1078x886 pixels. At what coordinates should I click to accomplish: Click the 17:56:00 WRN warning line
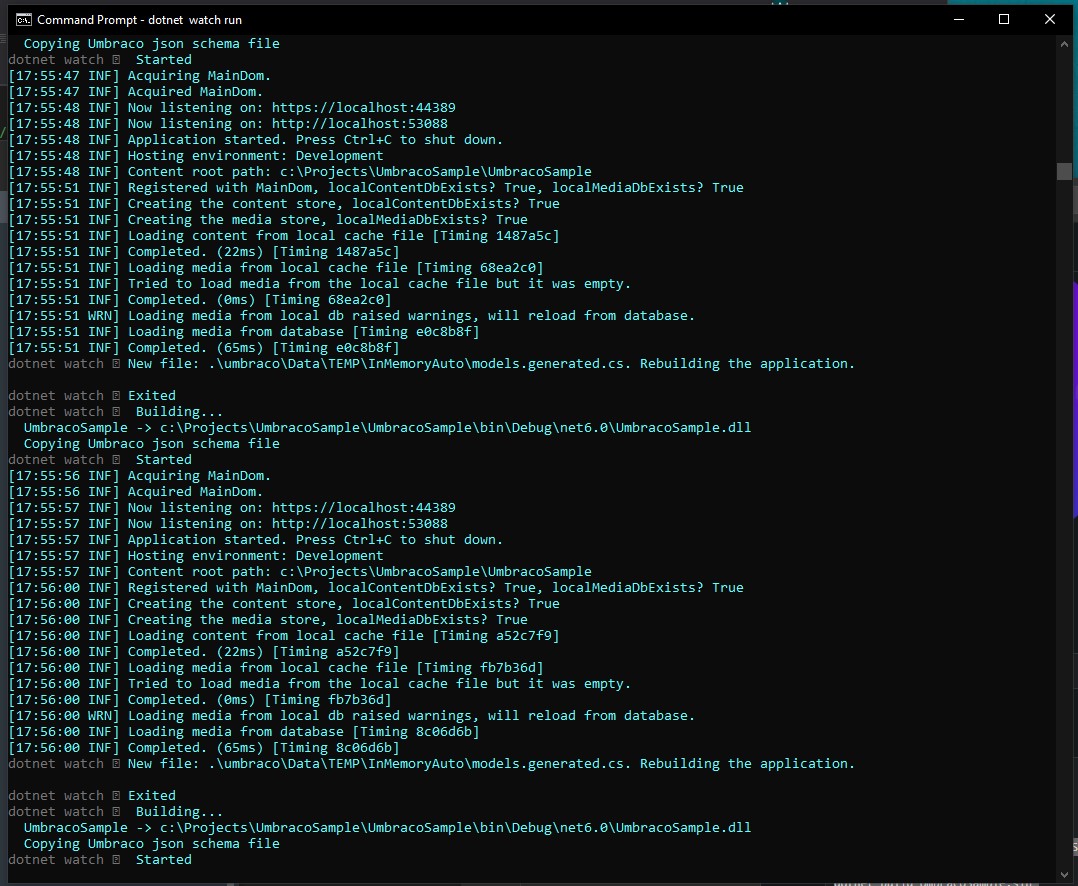(352, 716)
